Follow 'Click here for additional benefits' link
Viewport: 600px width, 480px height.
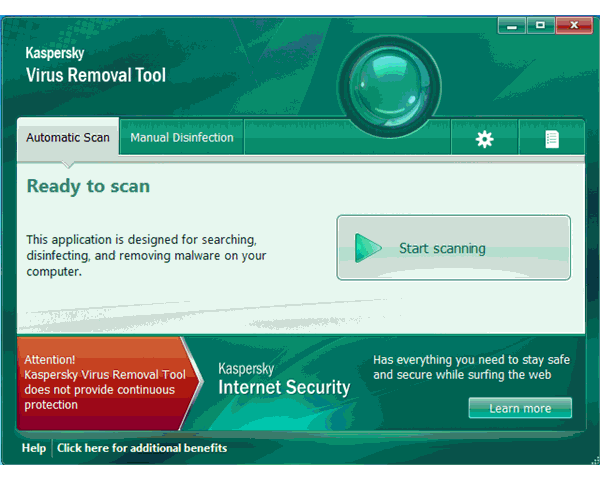point(142,448)
